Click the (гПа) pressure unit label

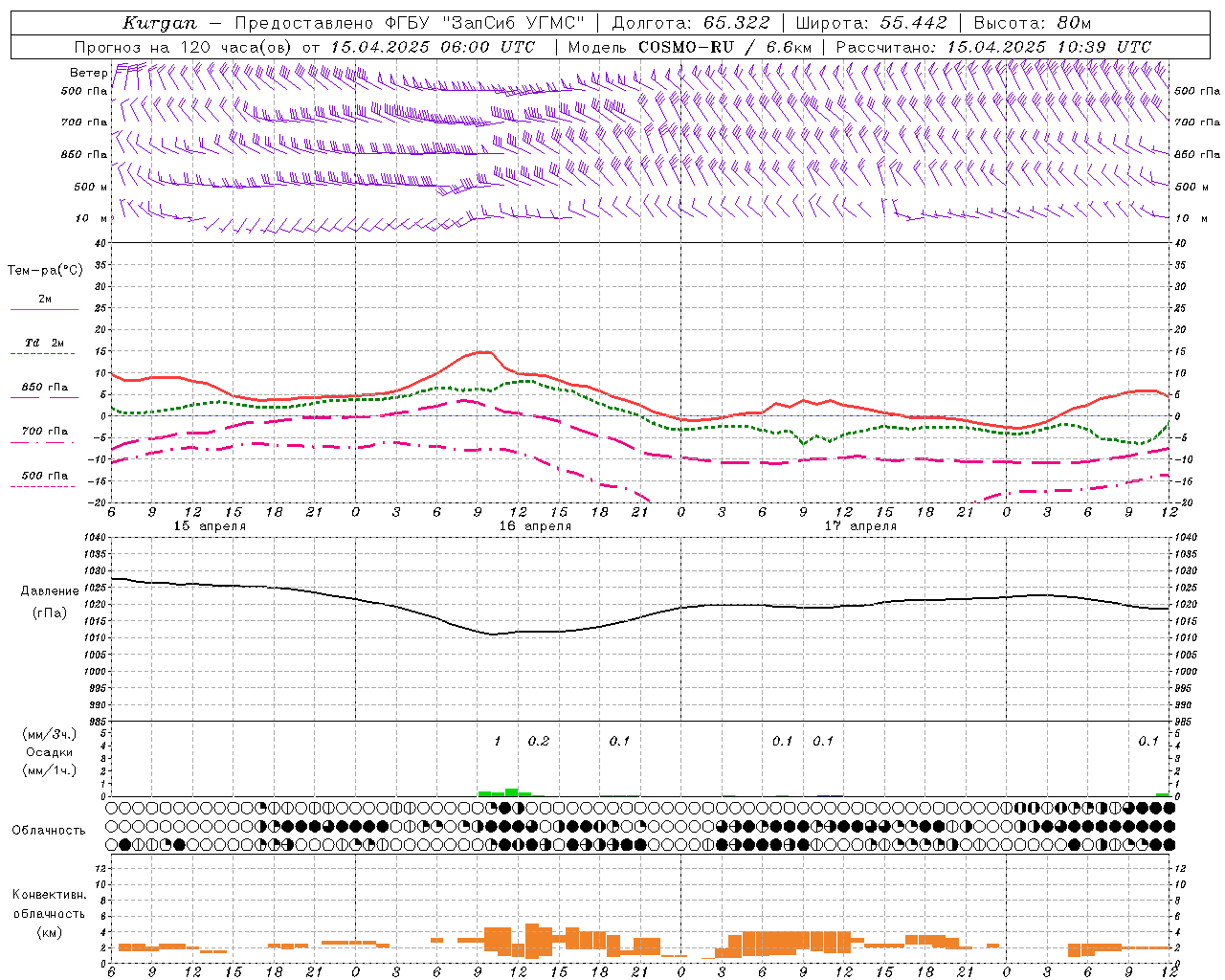coord(50,612)
